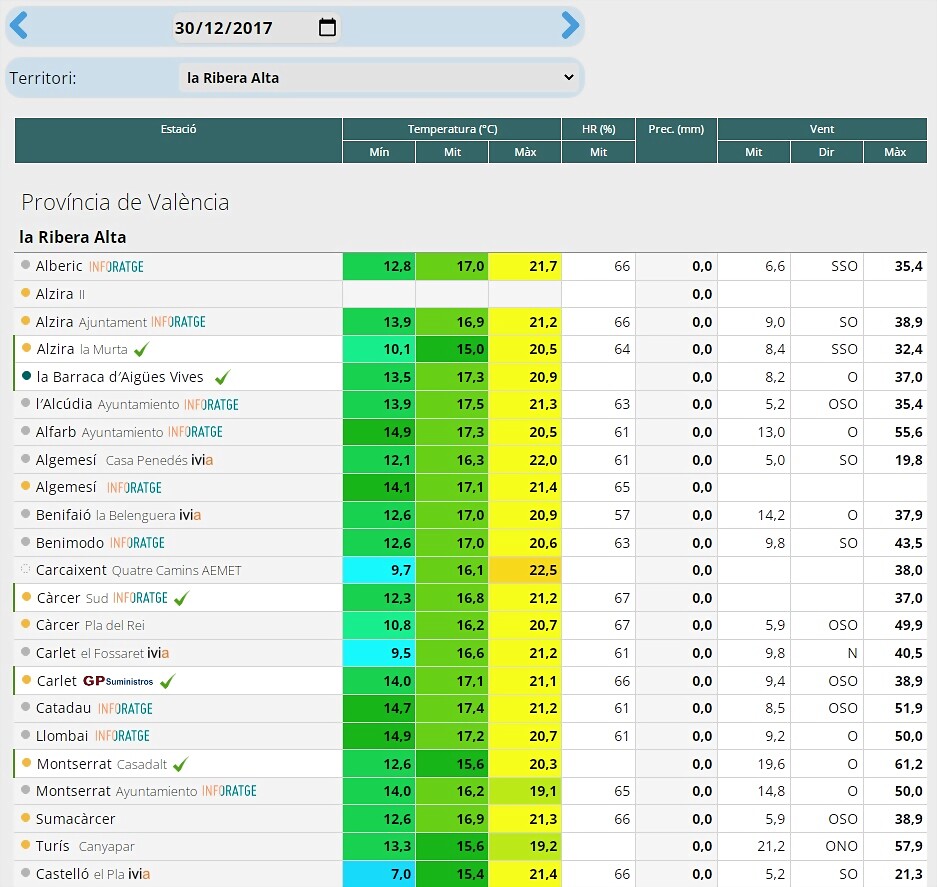Open l'Alcúdia Ayuntamiento station link
The image size is (937, 887).
tap(107, 404)
